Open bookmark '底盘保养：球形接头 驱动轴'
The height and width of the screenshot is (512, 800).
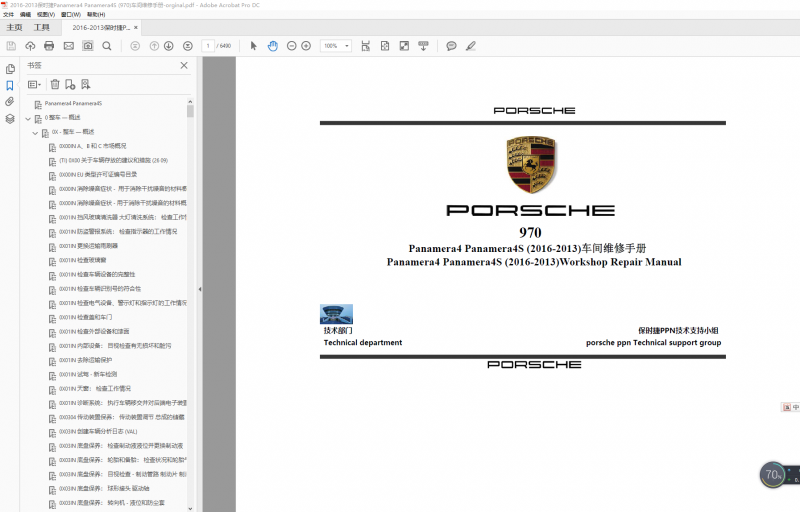104,489
